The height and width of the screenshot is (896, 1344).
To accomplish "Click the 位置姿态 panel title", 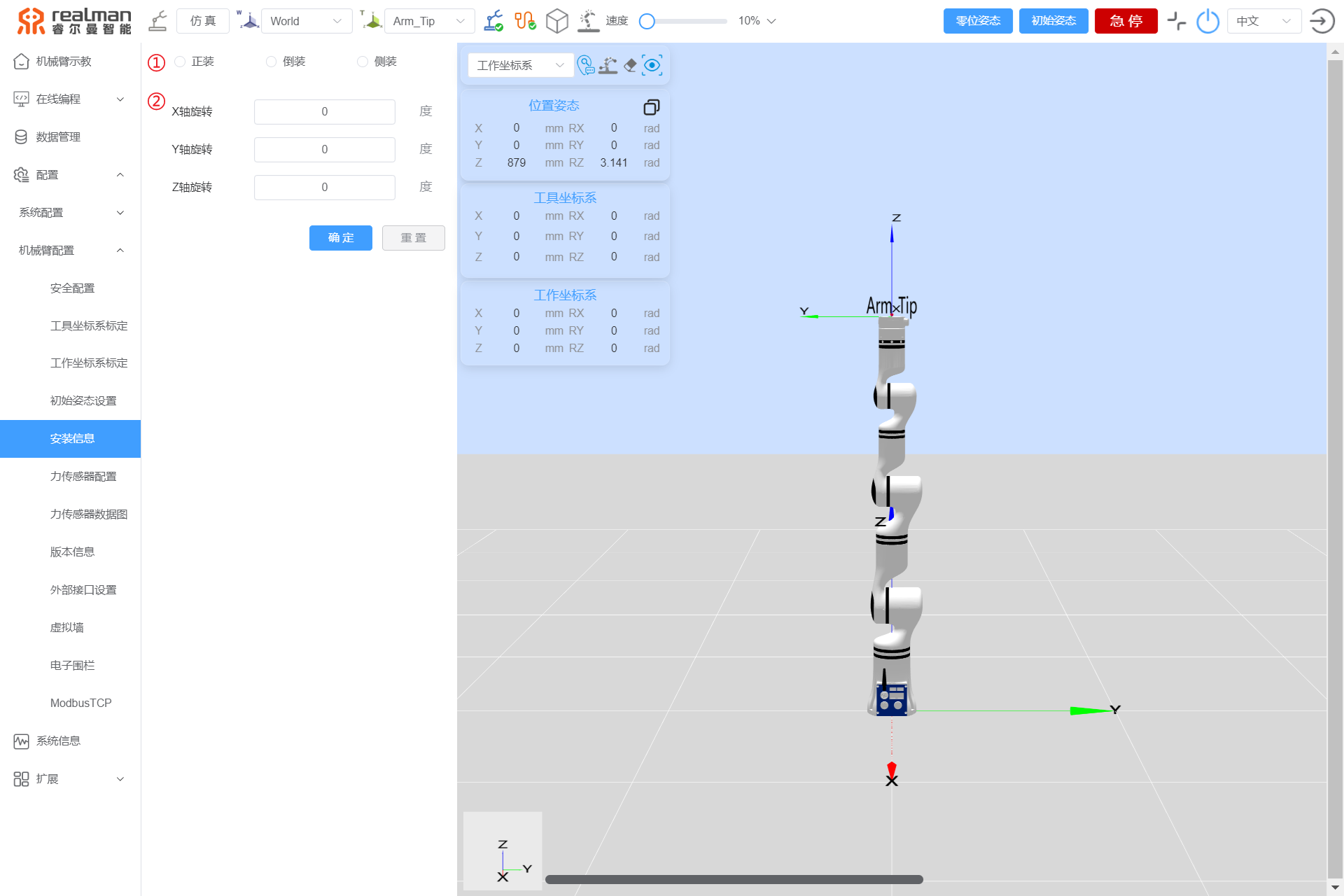I will point(554,106).
